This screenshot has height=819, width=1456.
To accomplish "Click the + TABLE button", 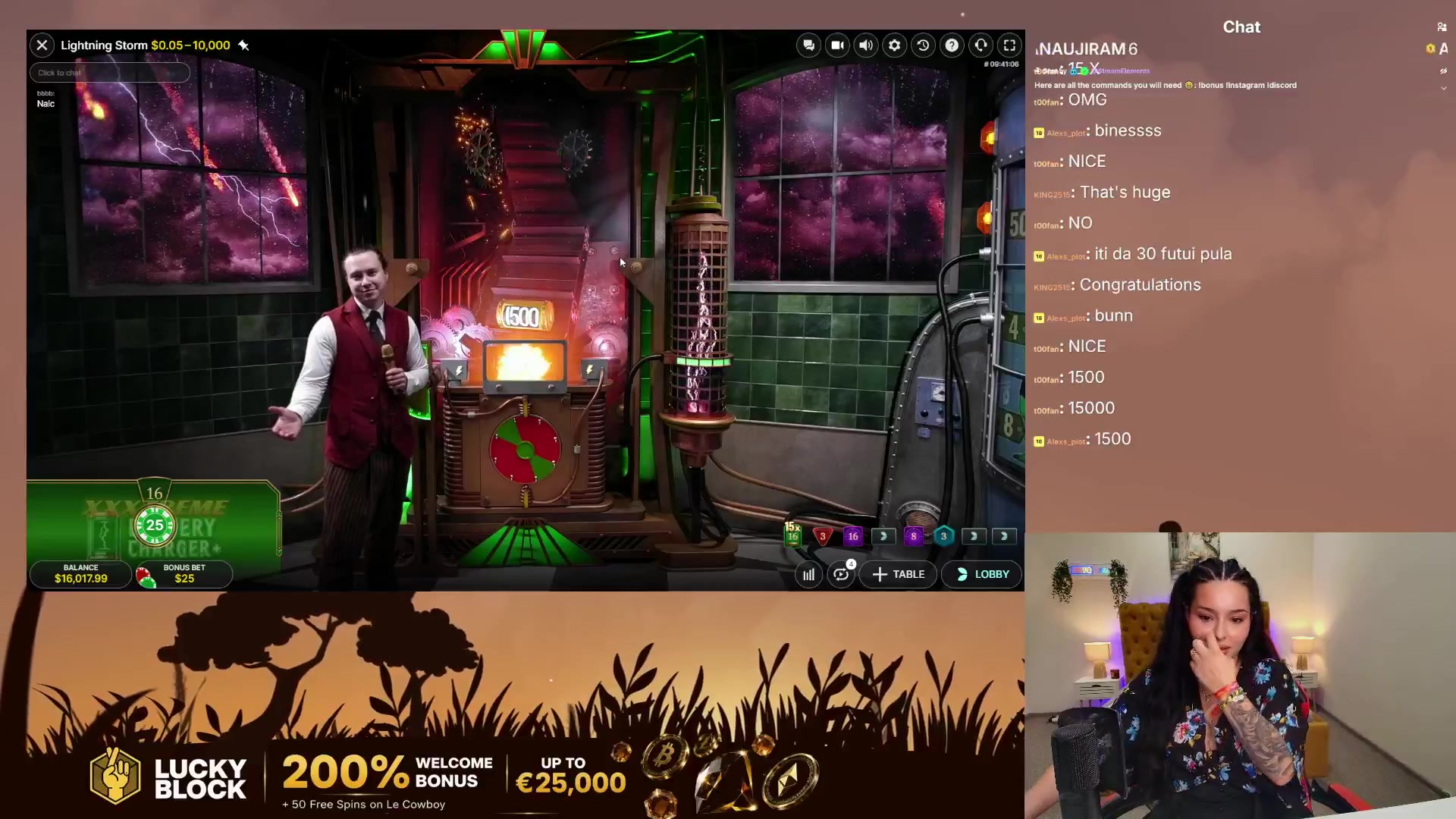I will tap(899, 575).
